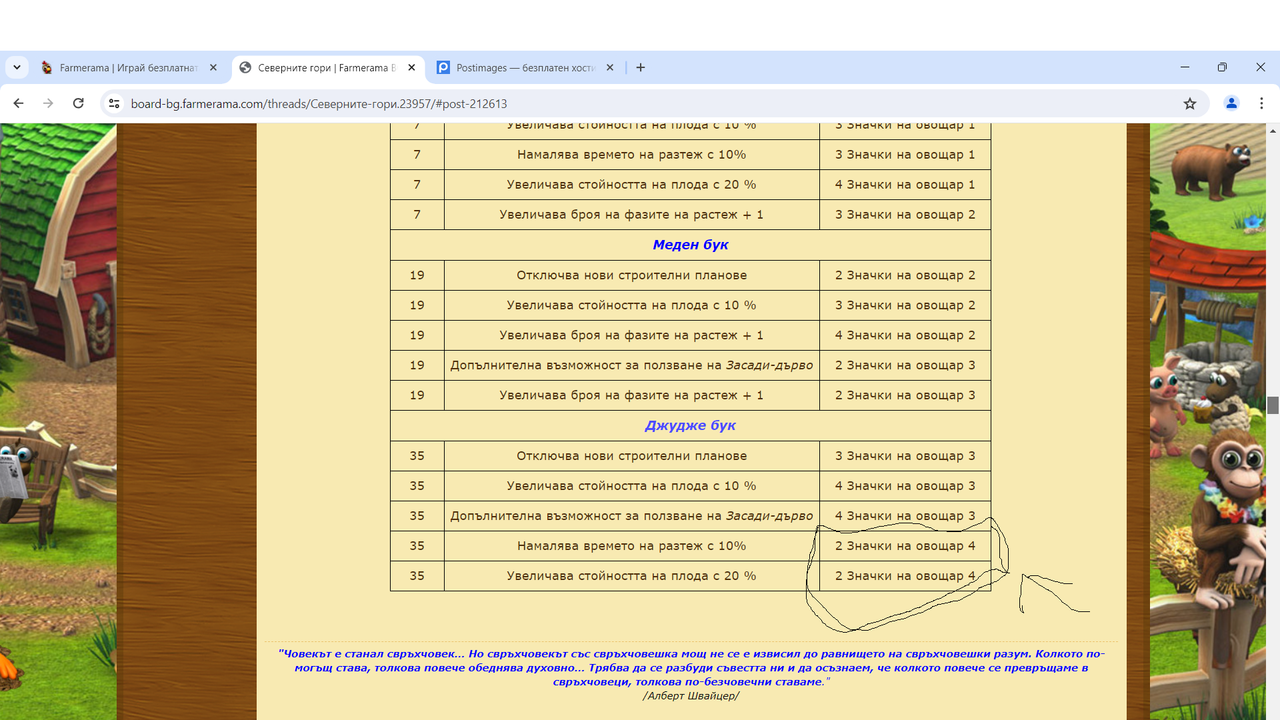The height and width of the screenshot is (720, 1280).
Task: Close the Farmerama Играй безплатна tab
Action: pos(213,68)
